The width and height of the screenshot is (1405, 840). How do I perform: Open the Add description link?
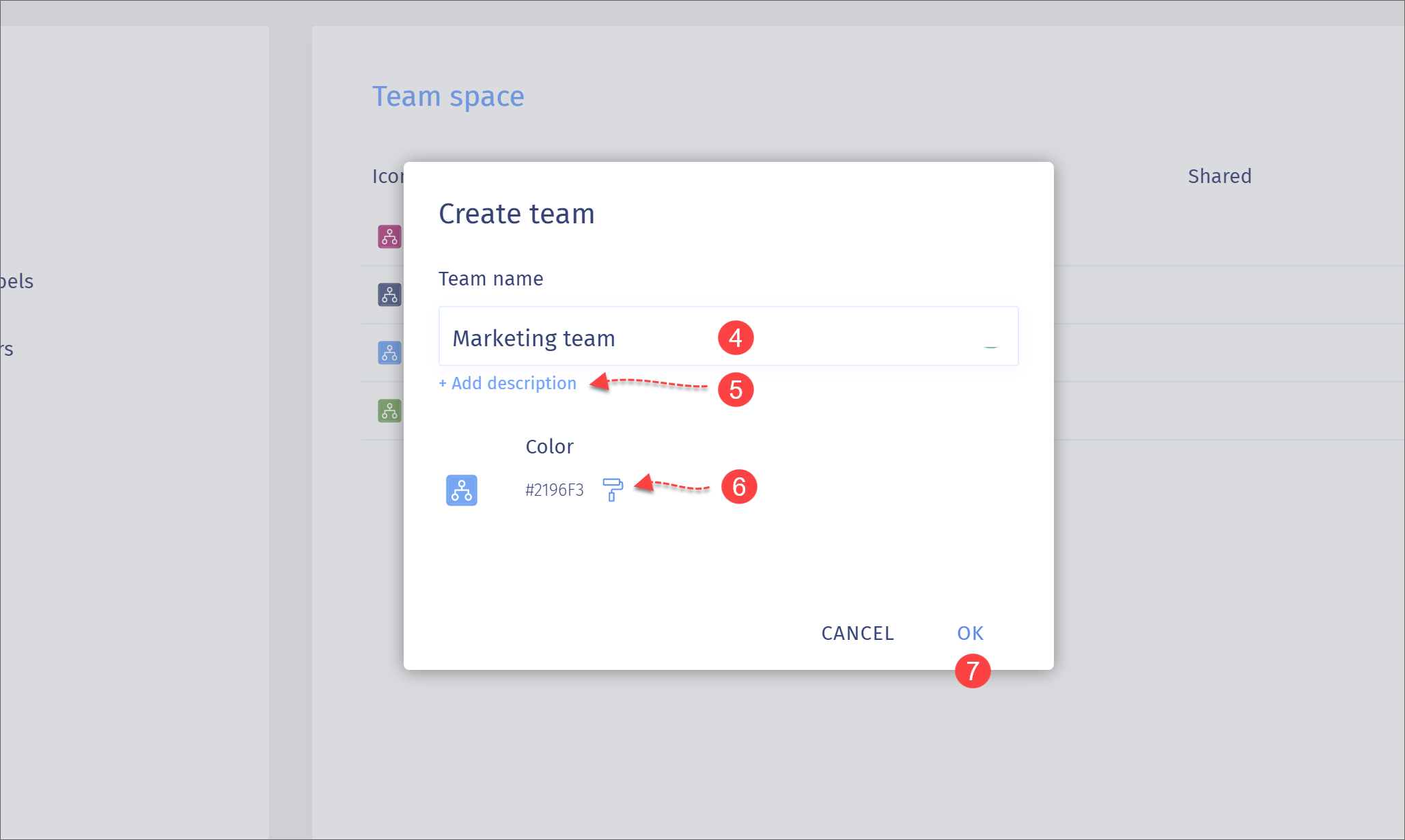click(x=507, y=383)
